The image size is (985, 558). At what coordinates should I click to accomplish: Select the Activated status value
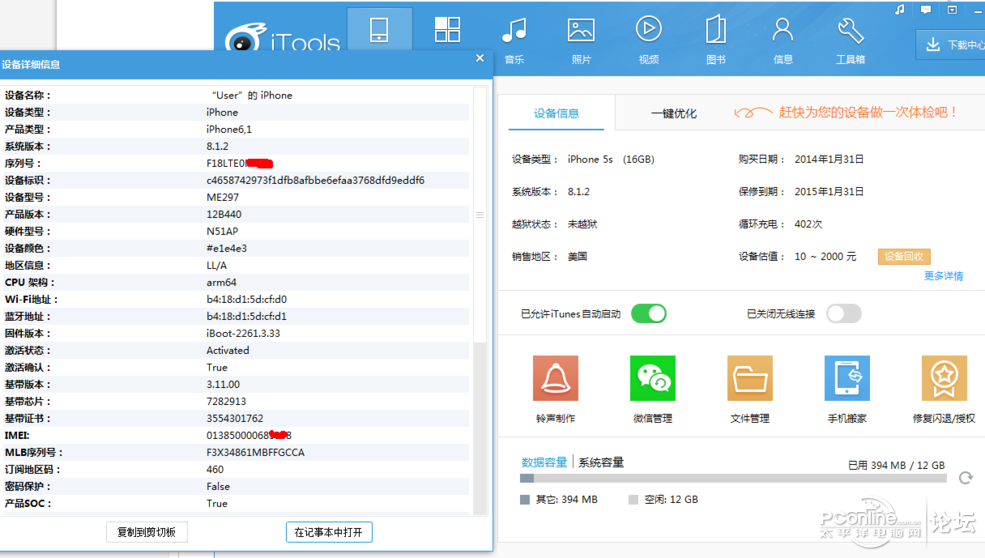click(227, 350)
